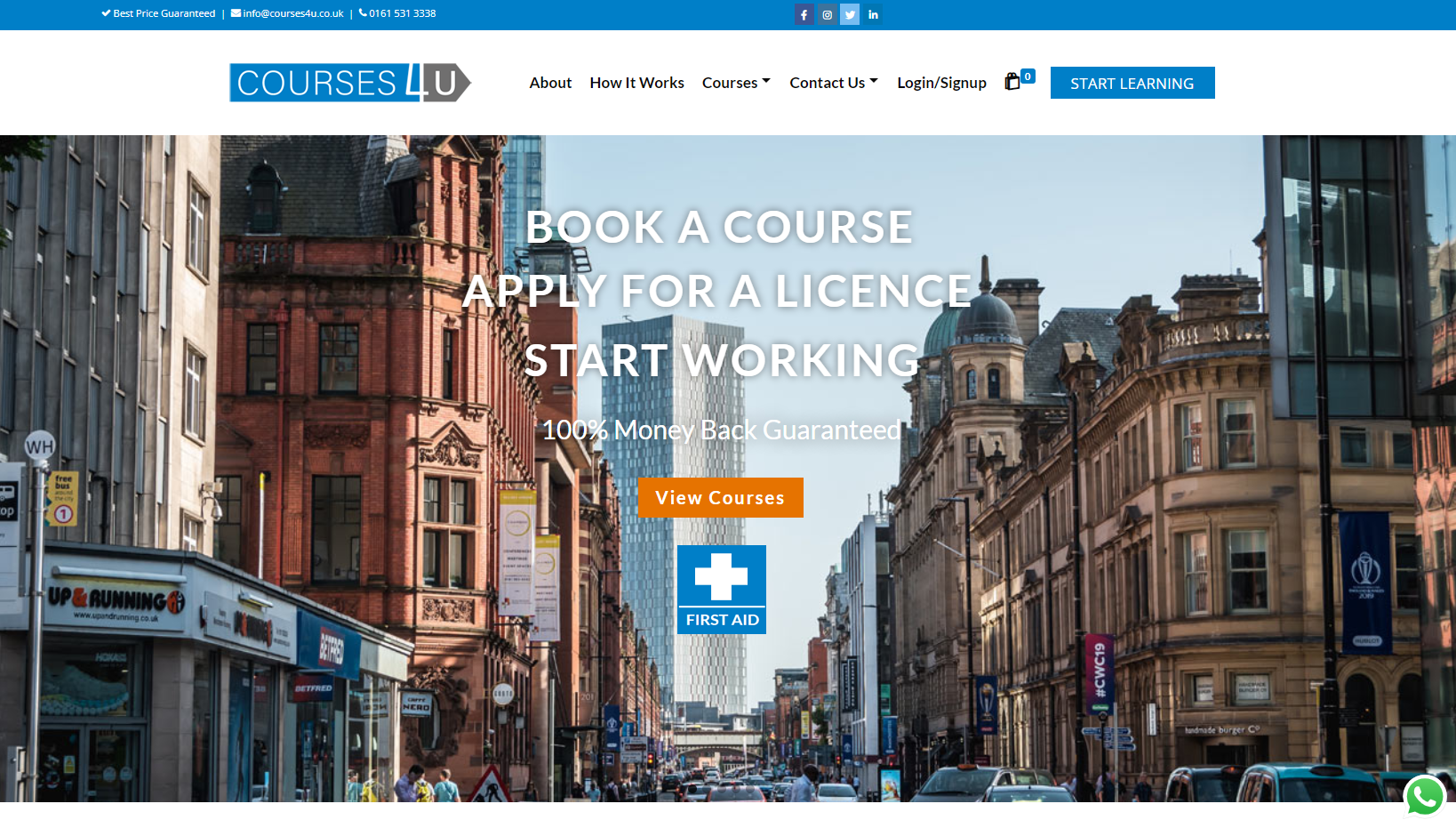The image size is (1456, 828).
Task: Go to How It Works
Action: click(x=636, y=82)
